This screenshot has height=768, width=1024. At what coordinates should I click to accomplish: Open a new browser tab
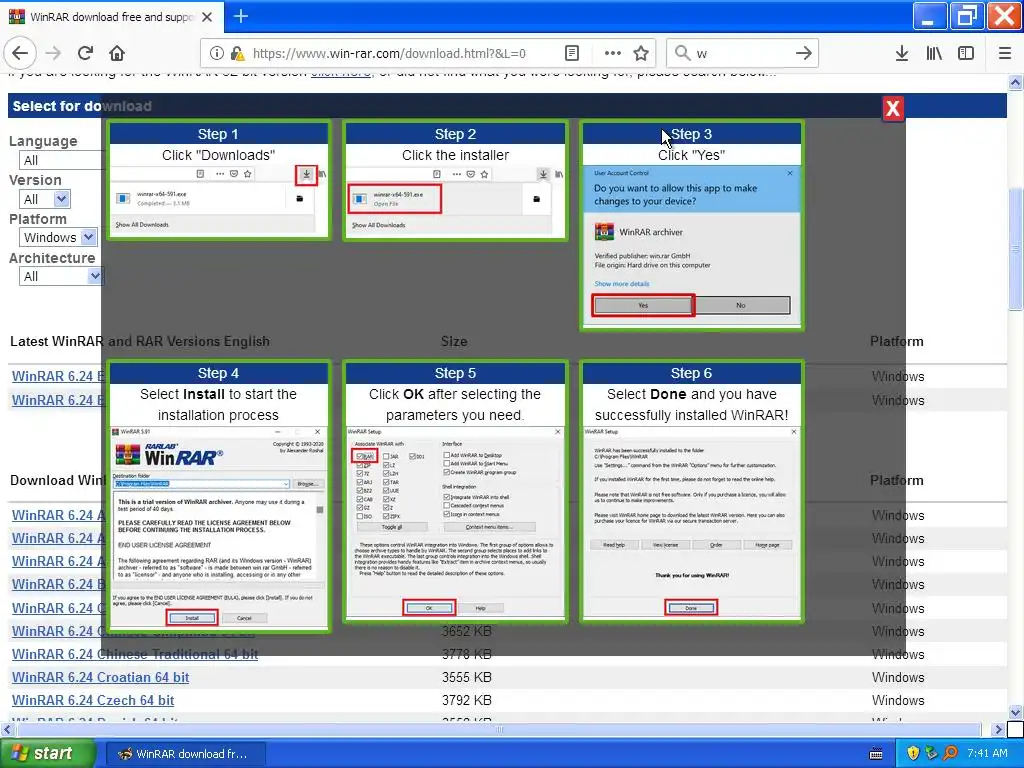pyautogui.click(x=241, y=16)
